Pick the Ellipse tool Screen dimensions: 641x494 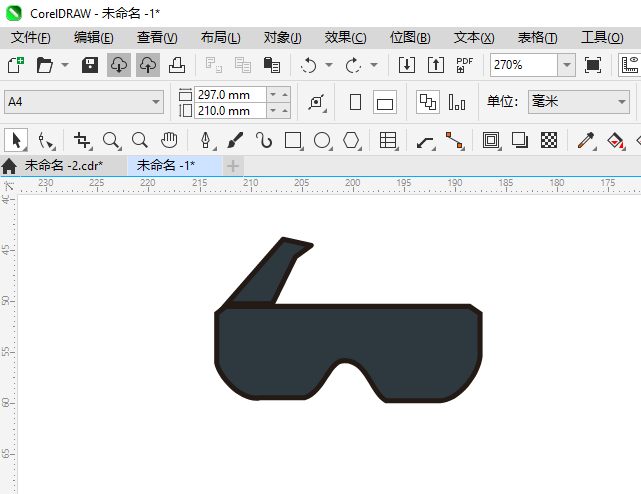click(322, 140)
